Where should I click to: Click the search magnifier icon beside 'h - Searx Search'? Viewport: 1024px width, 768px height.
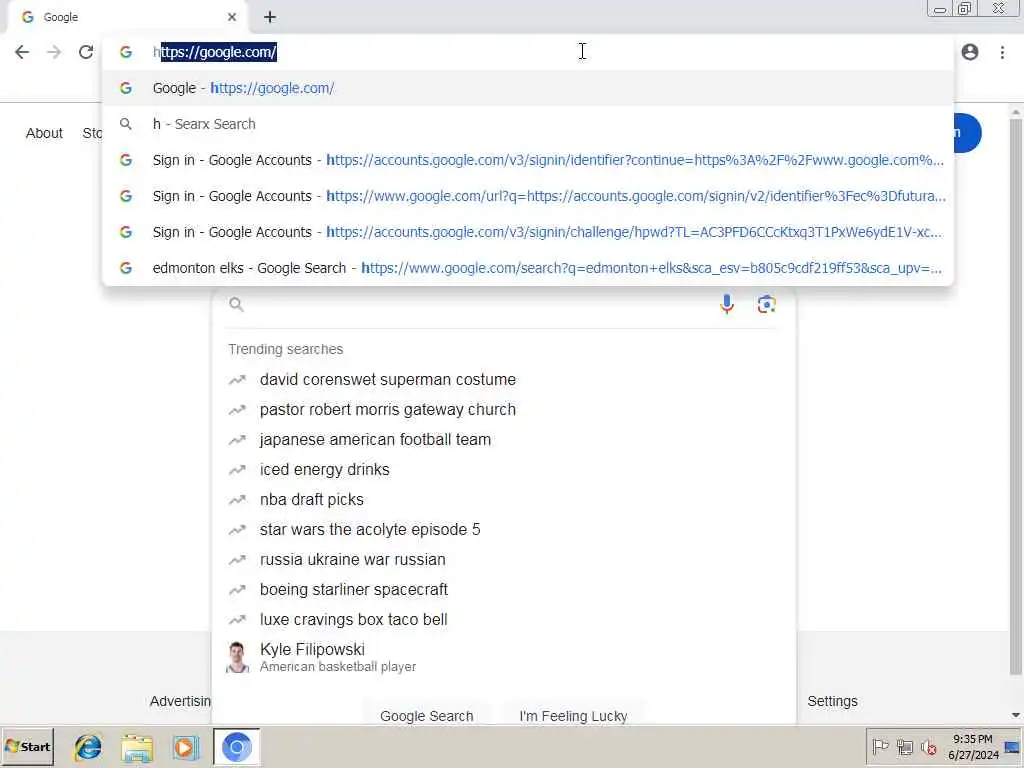coord(126,124)
